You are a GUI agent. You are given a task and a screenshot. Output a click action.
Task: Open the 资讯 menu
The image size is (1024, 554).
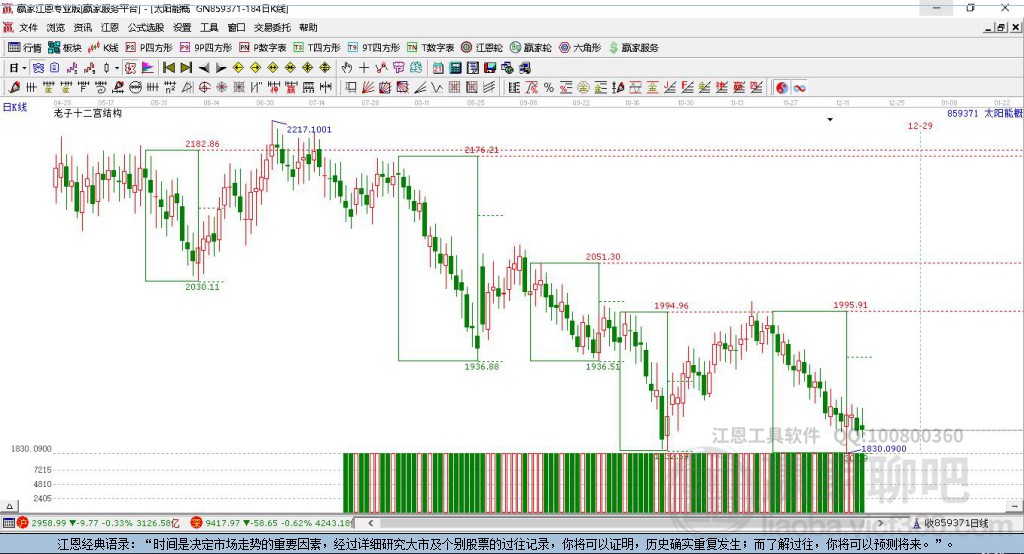click(83, 27)
